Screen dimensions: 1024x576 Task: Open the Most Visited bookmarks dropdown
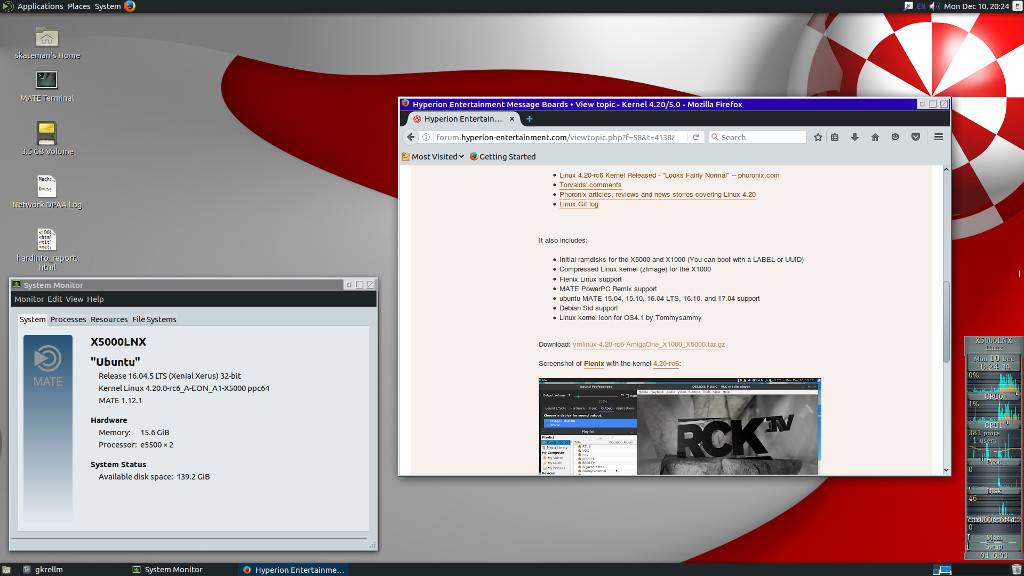coord(433,157)
